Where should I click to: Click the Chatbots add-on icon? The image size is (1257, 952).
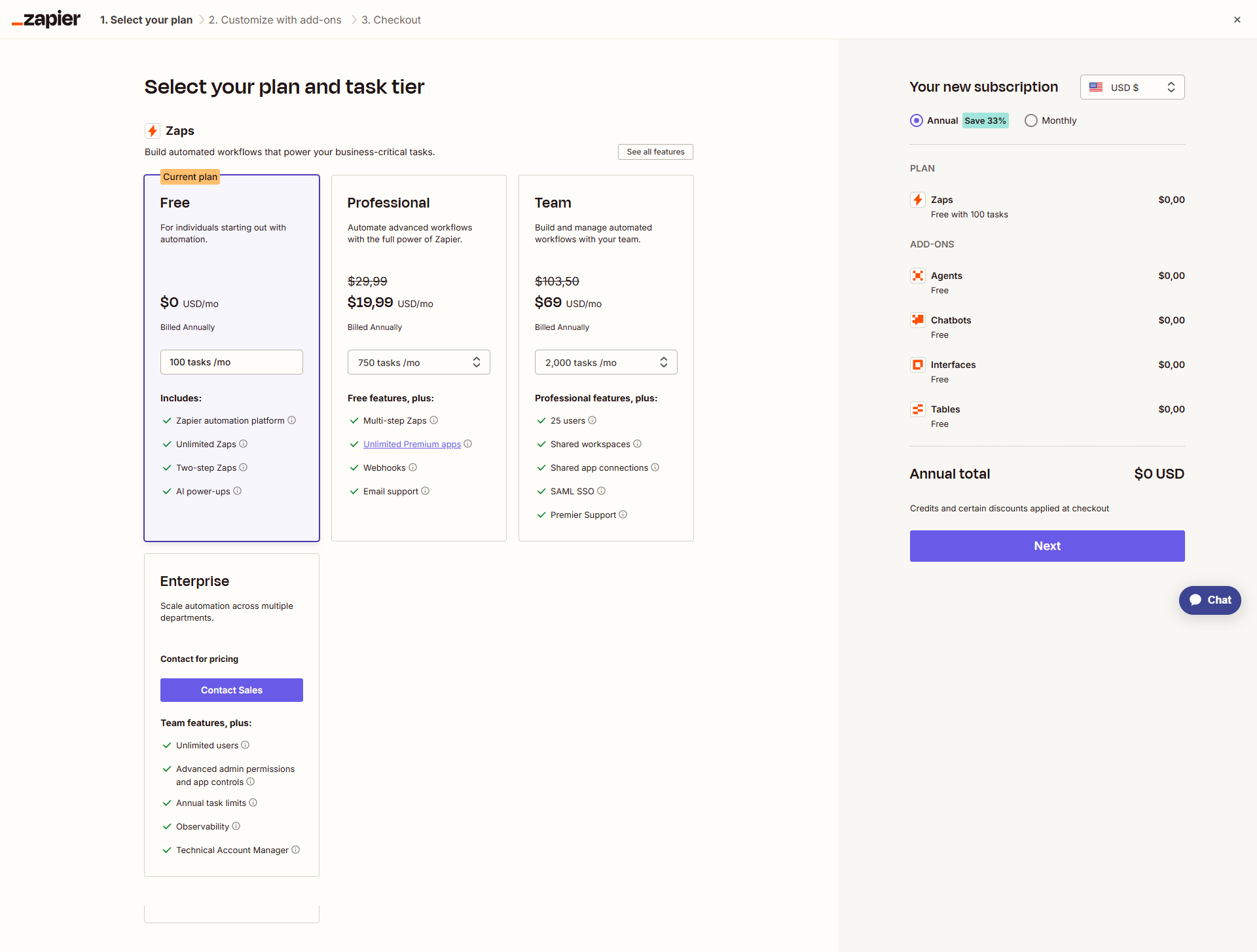pos(918,320)
